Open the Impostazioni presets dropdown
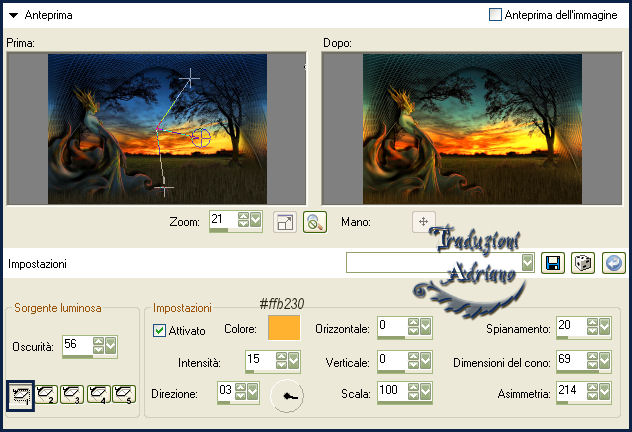 coord(527,263)
